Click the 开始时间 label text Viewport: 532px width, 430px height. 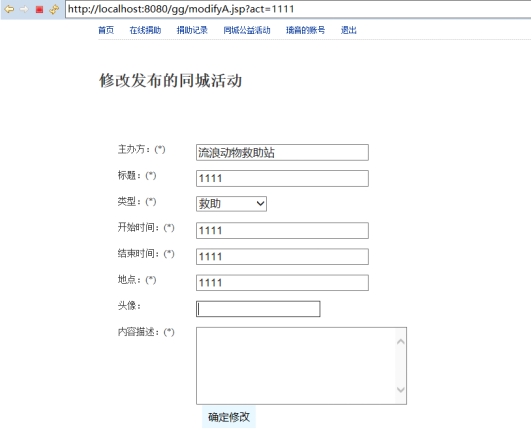(146, 227)
